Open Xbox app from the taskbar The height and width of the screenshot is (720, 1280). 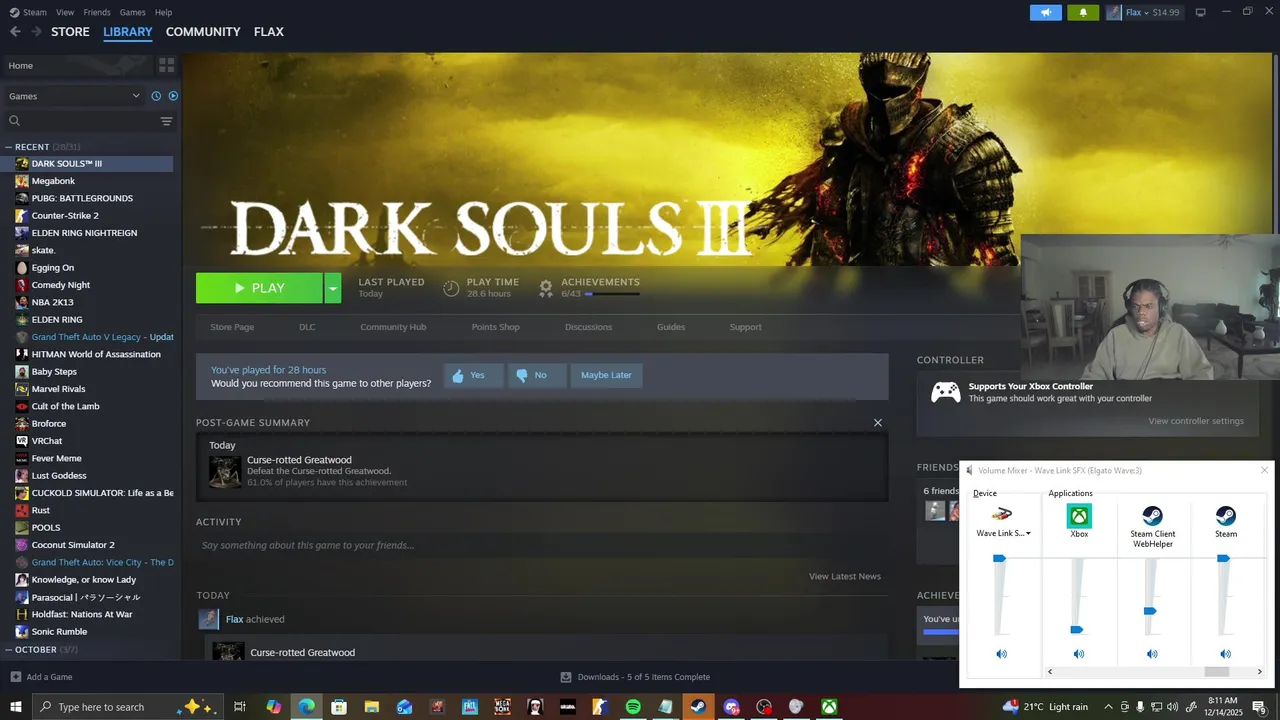[829, 707]
